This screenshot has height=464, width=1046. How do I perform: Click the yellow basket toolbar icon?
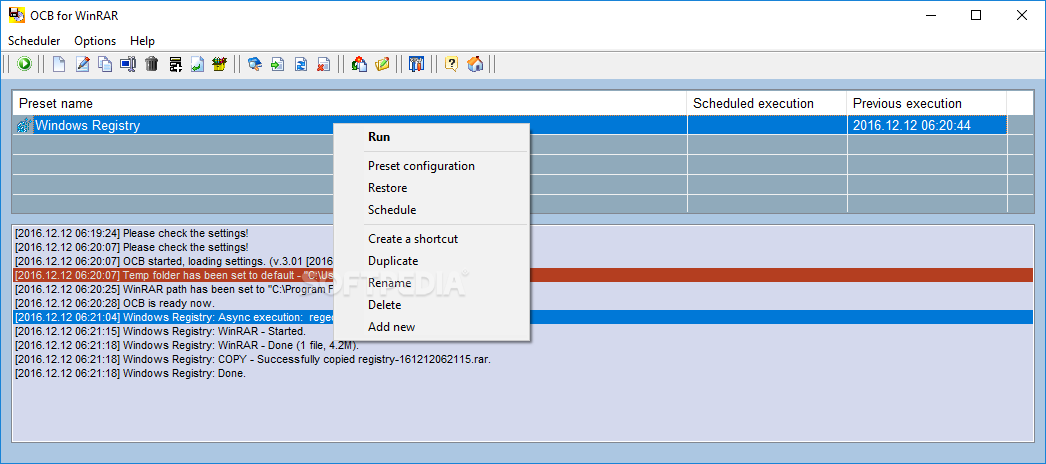click(219, 64)
